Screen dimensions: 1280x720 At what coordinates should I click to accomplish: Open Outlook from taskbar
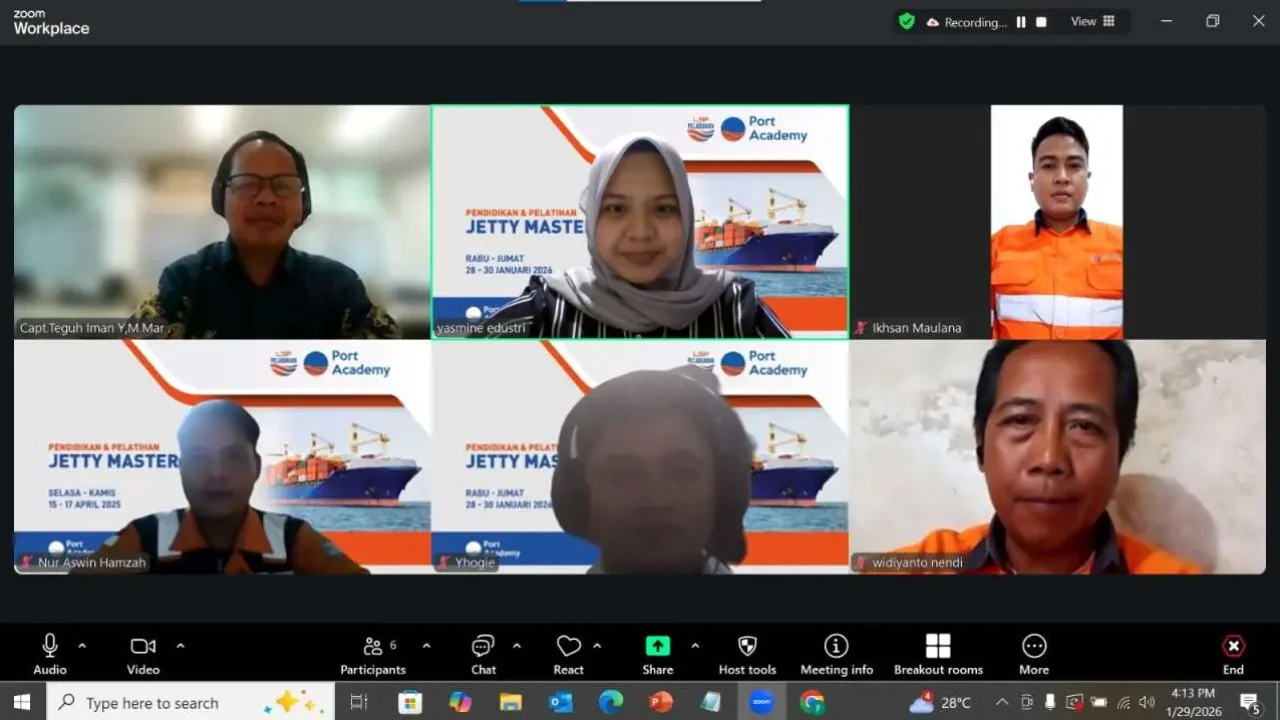(x=560, y=703)
